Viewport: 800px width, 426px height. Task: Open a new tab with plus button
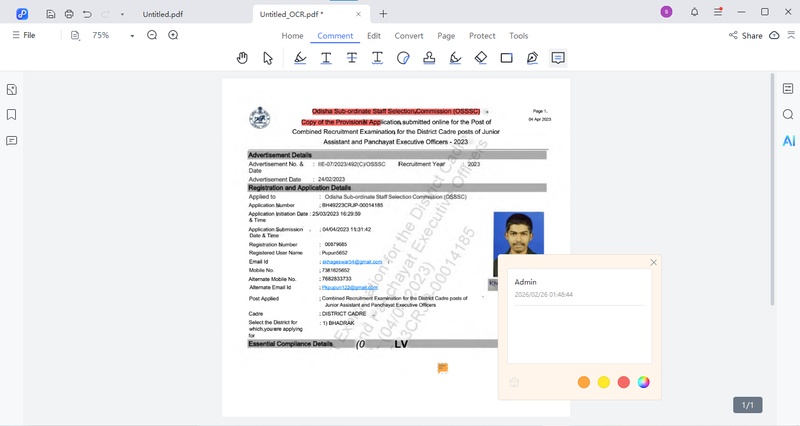tap(383, 14)
